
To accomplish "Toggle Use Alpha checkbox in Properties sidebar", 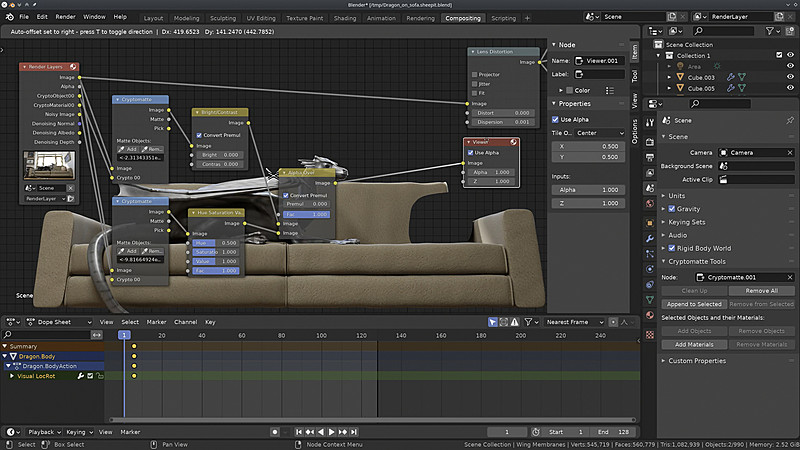I will coord(555,119).
